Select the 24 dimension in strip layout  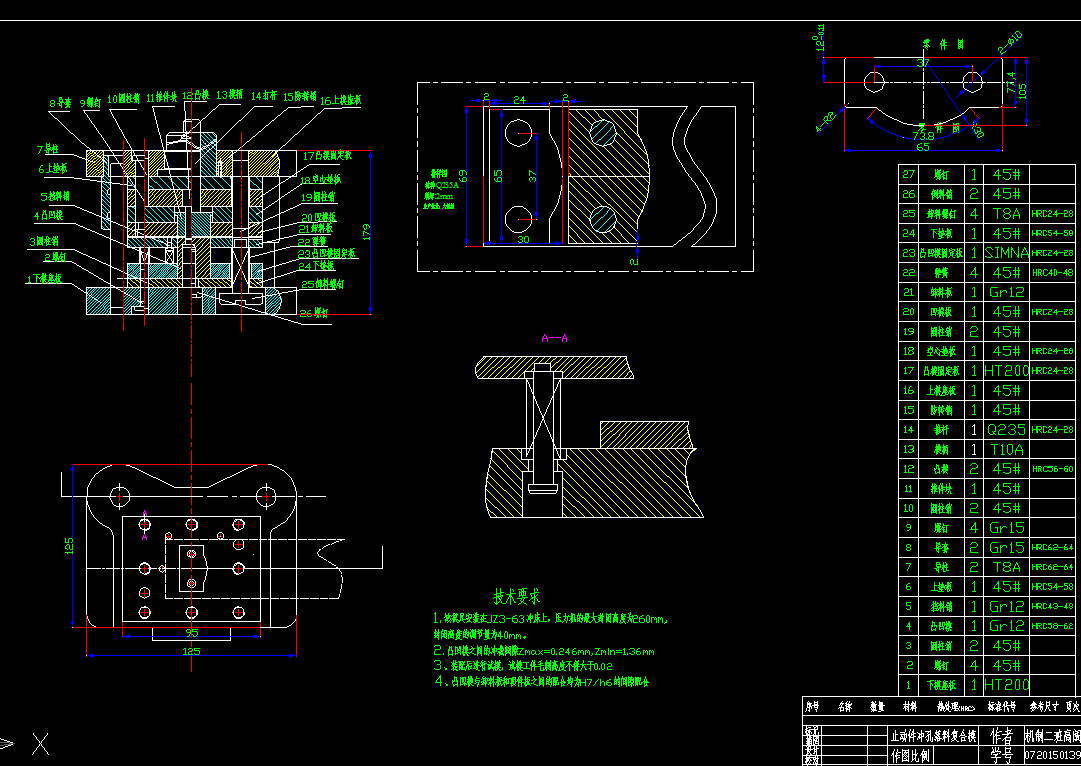point(520,100)
